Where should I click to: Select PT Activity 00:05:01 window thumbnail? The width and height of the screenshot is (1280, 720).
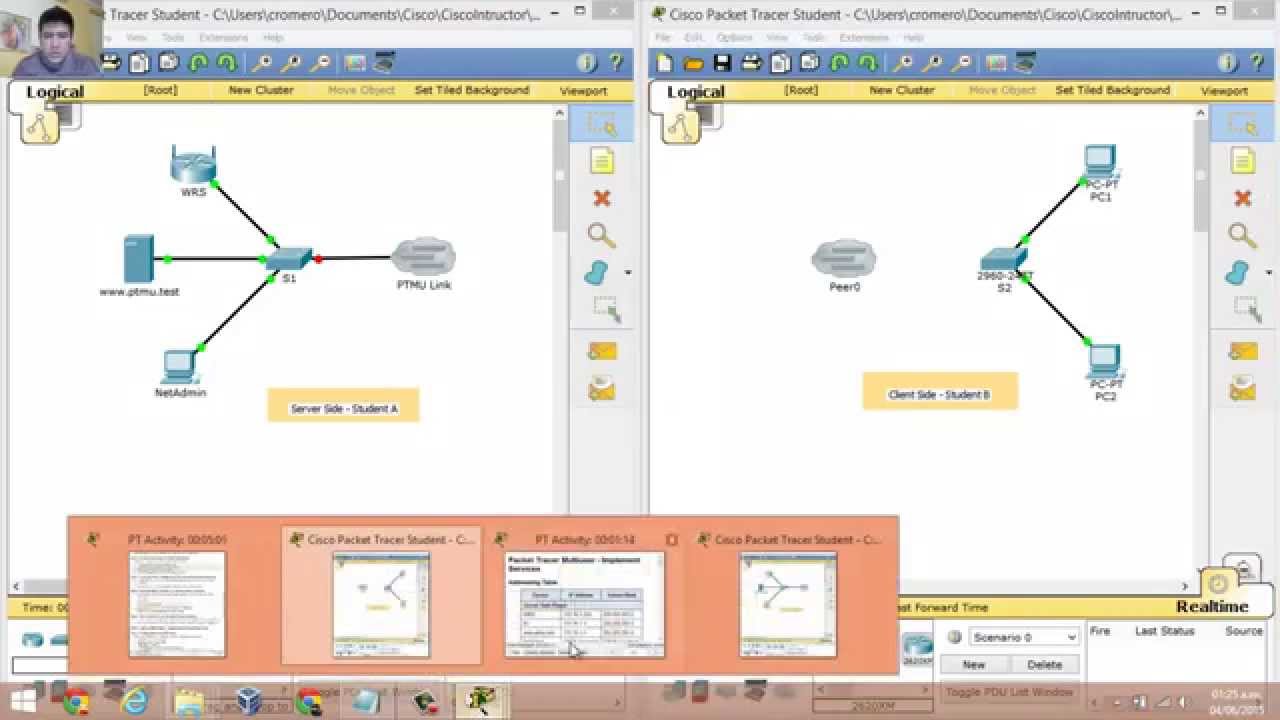pyautogui.click(x=177, y=604)
